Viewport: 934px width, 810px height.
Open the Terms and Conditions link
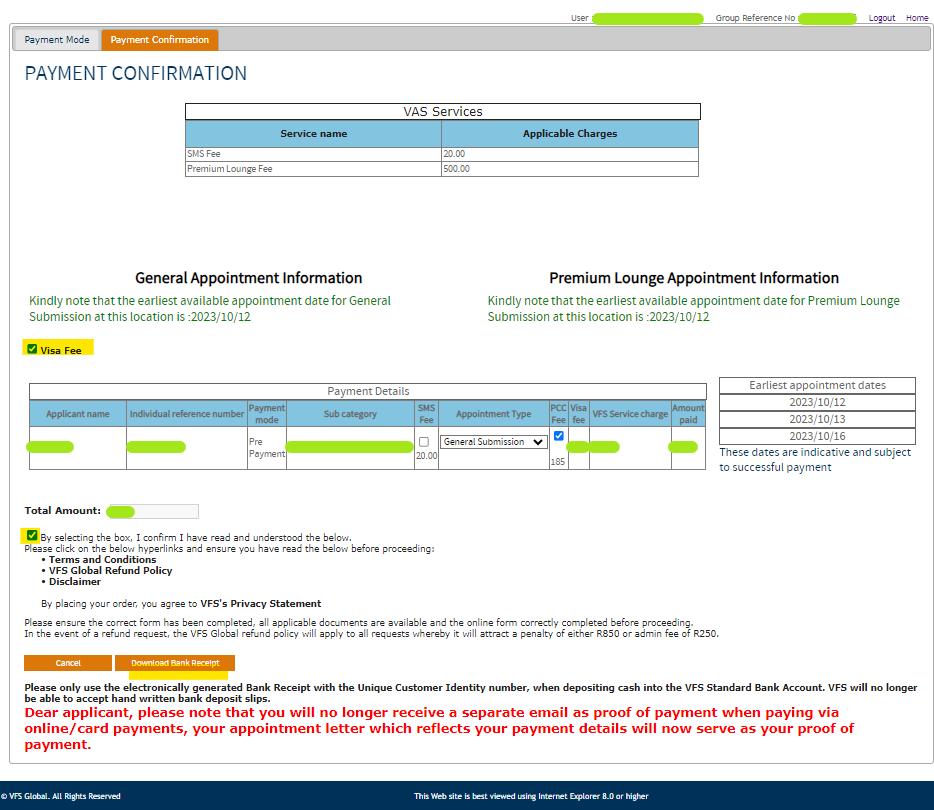coord(102,560)
